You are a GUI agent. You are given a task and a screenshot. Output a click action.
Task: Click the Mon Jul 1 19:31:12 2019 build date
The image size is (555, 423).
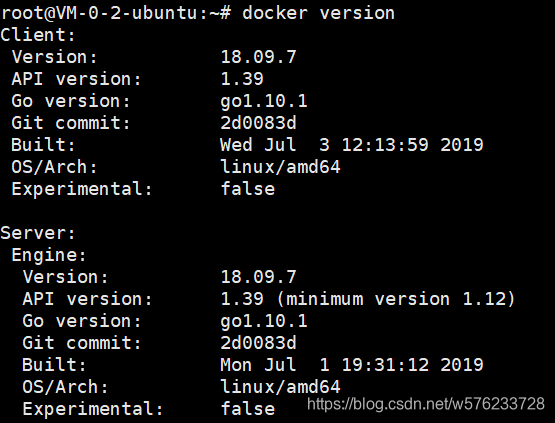point(351,365)
